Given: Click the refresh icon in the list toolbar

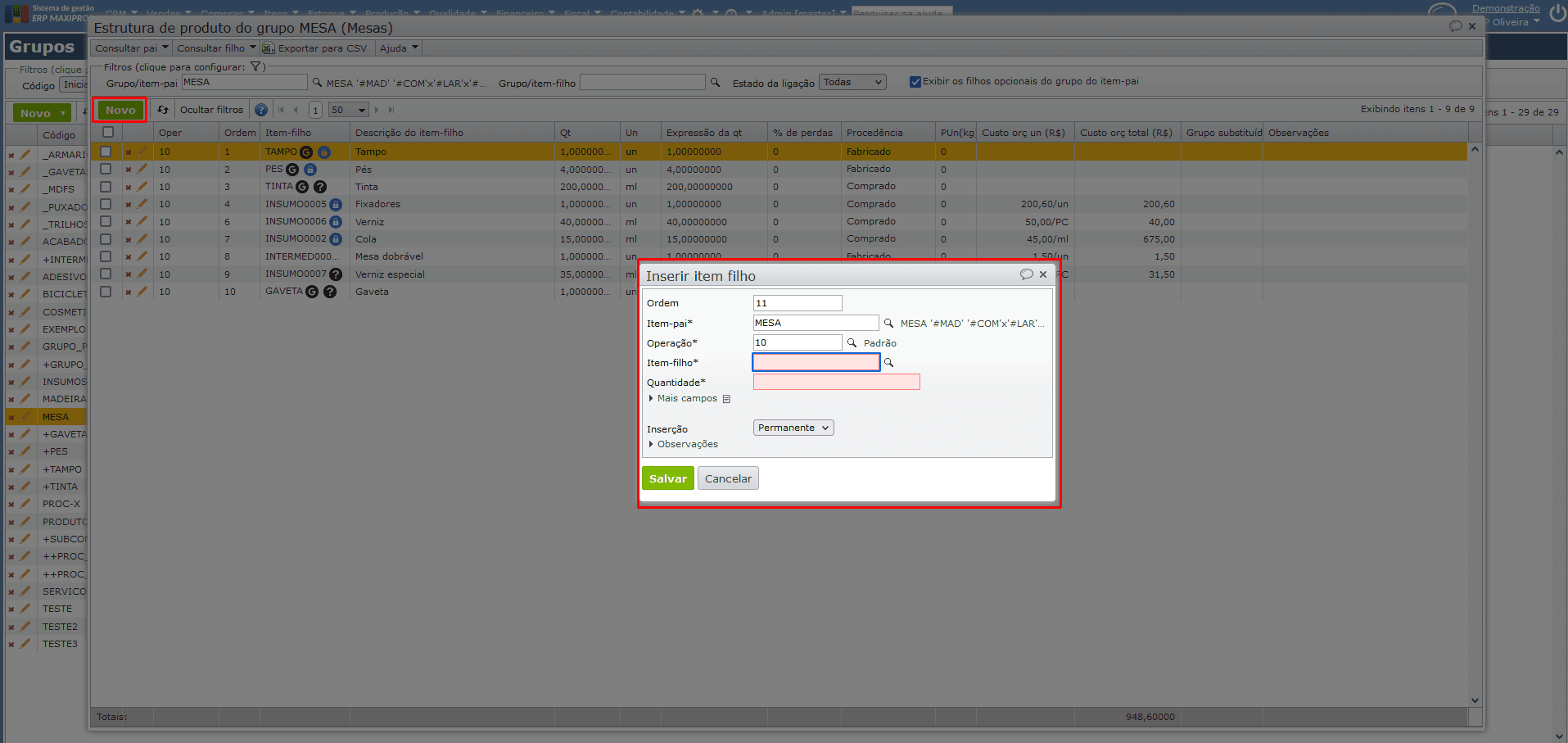Looking at the screenshot, I should point(163,110).
